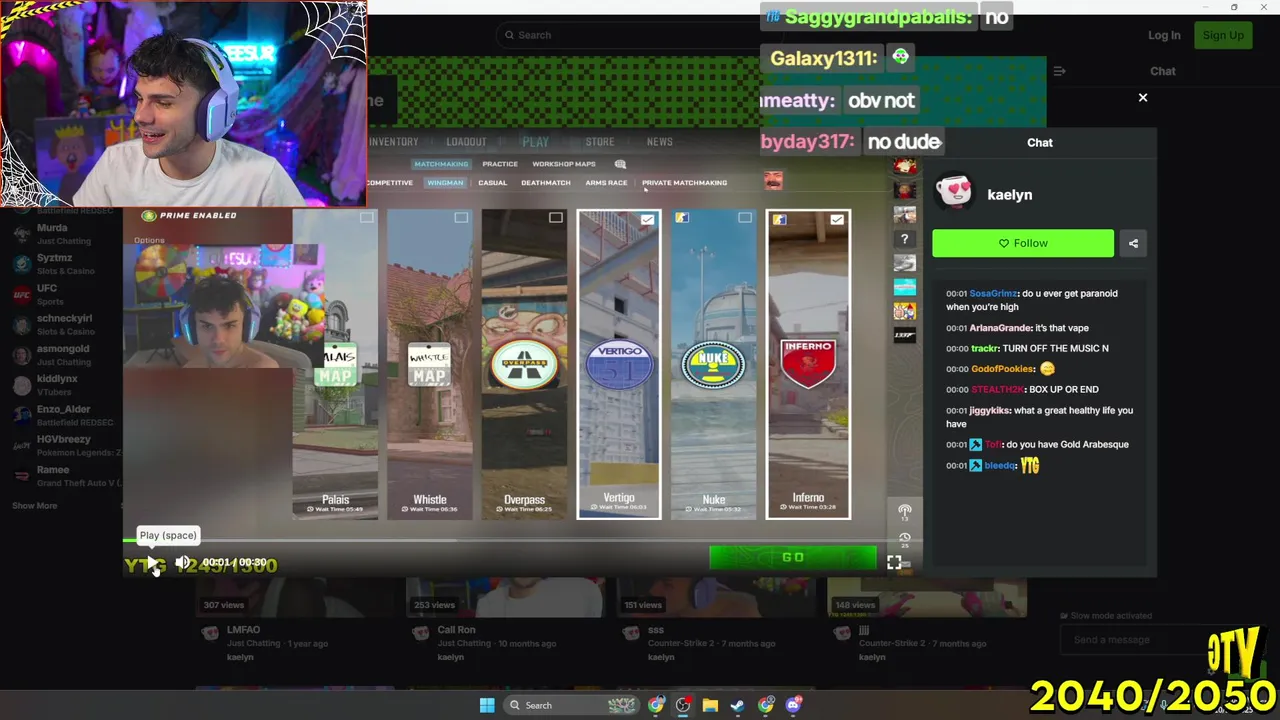Open the share icon beside Follow
Screen dimensions: 1280x720
1133,243
